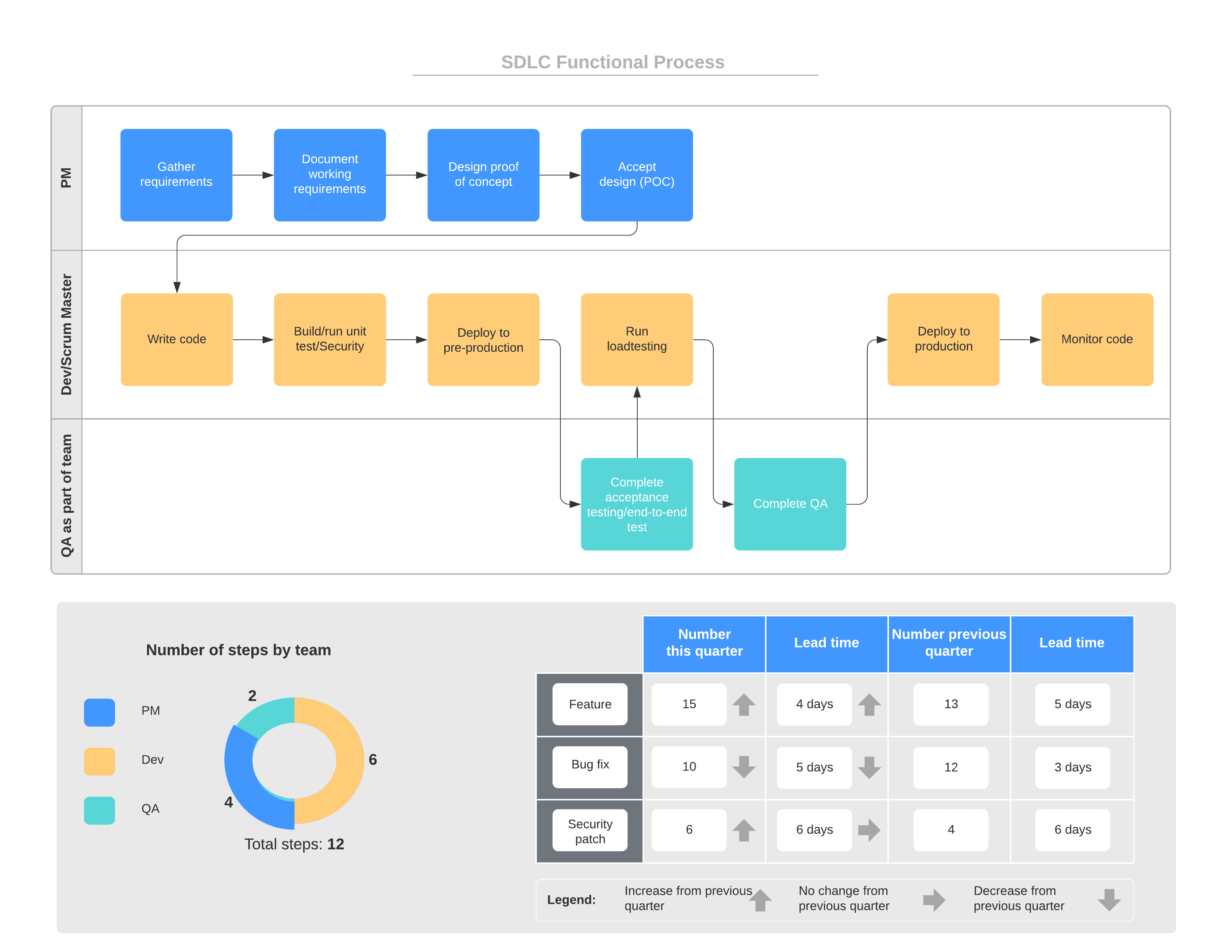Select the orange Dev legend swatch

coord(99,761)
